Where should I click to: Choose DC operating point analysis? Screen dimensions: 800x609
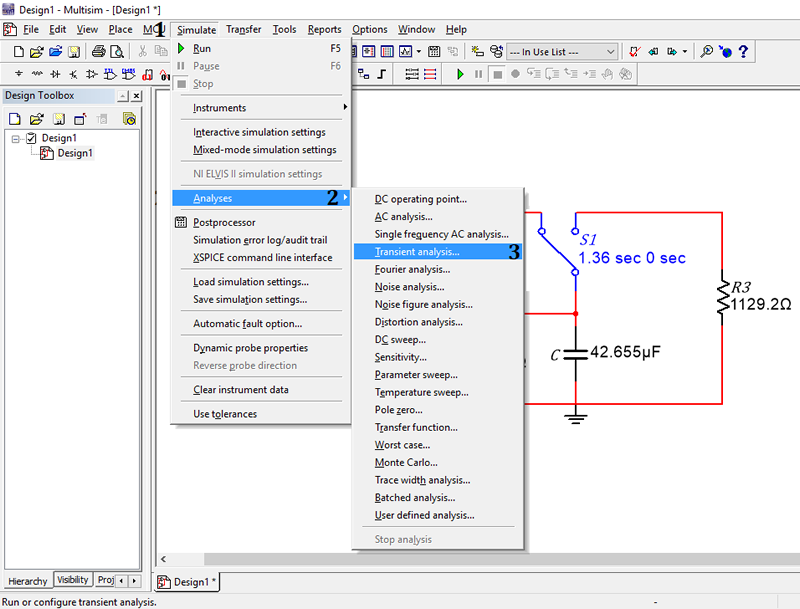coord(438,199)
